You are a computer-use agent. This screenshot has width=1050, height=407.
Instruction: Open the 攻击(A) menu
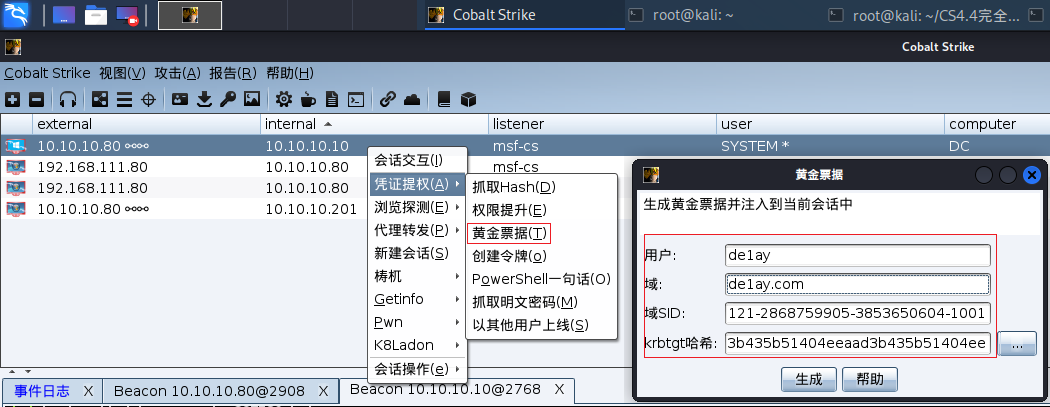177,73
